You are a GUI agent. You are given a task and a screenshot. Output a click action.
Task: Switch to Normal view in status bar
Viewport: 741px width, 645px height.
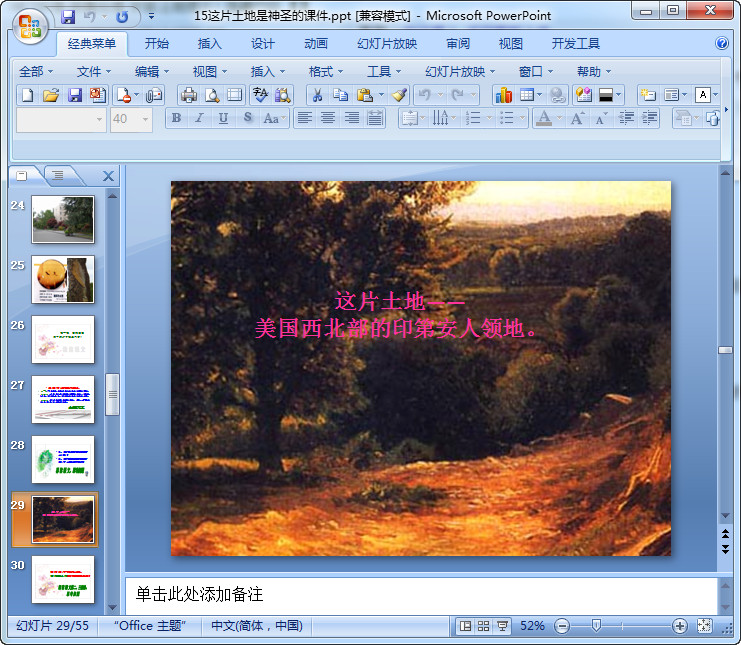click(x=465, y=626)
